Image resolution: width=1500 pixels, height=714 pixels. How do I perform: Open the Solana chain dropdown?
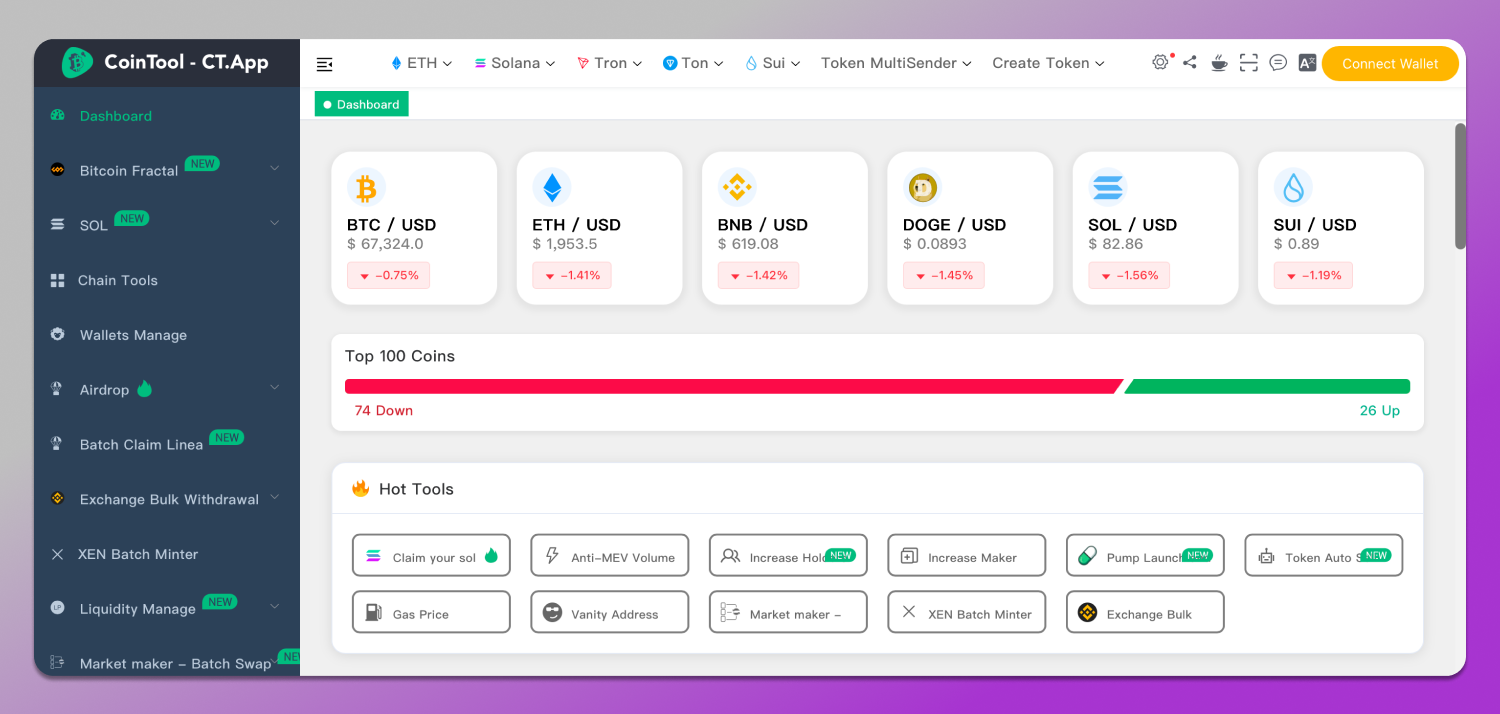tap(514, 63)
